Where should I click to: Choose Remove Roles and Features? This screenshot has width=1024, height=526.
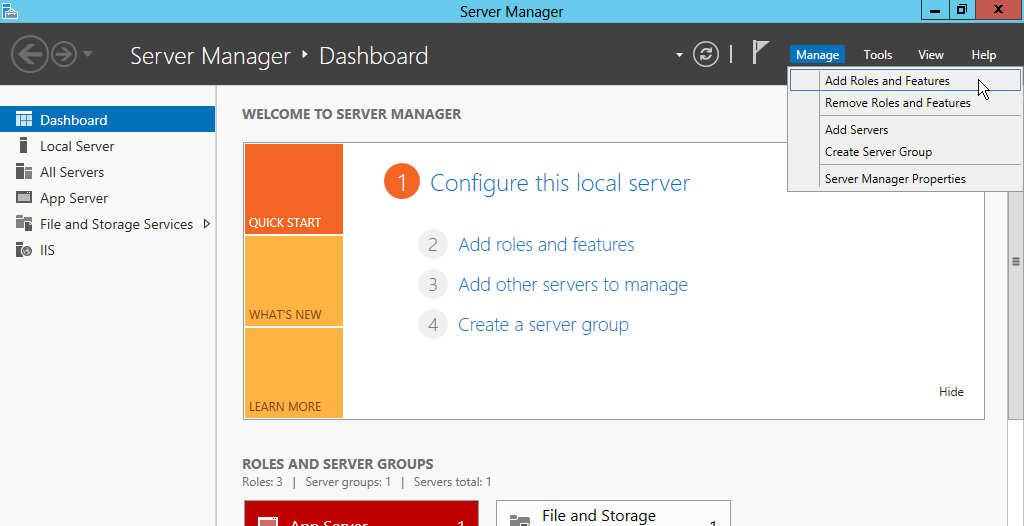(x=904, y=103)
